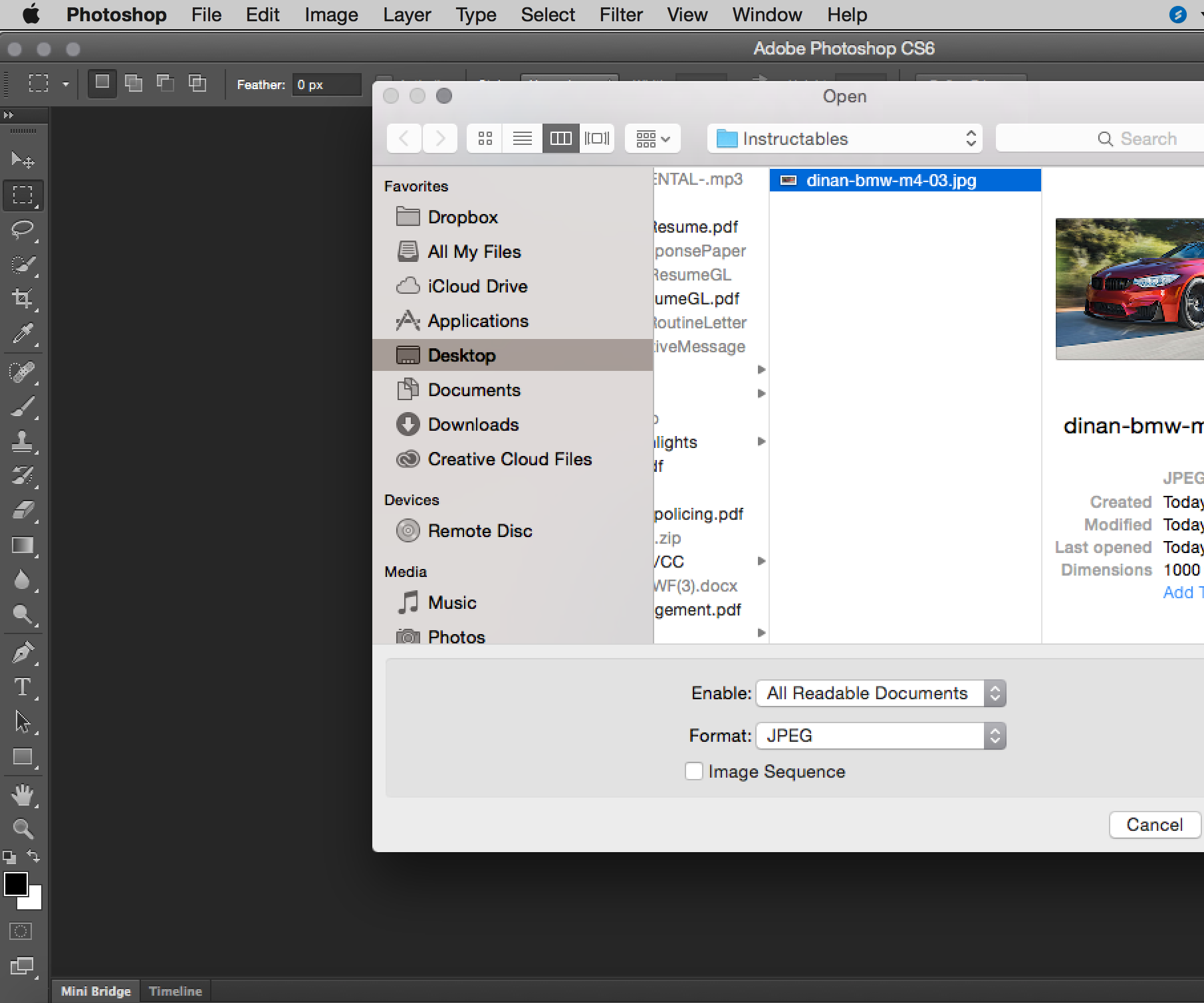Switch to the Timeline tab
Image resolution: width=1204 pixels, height=1003 pixels.
coord(175,990)
